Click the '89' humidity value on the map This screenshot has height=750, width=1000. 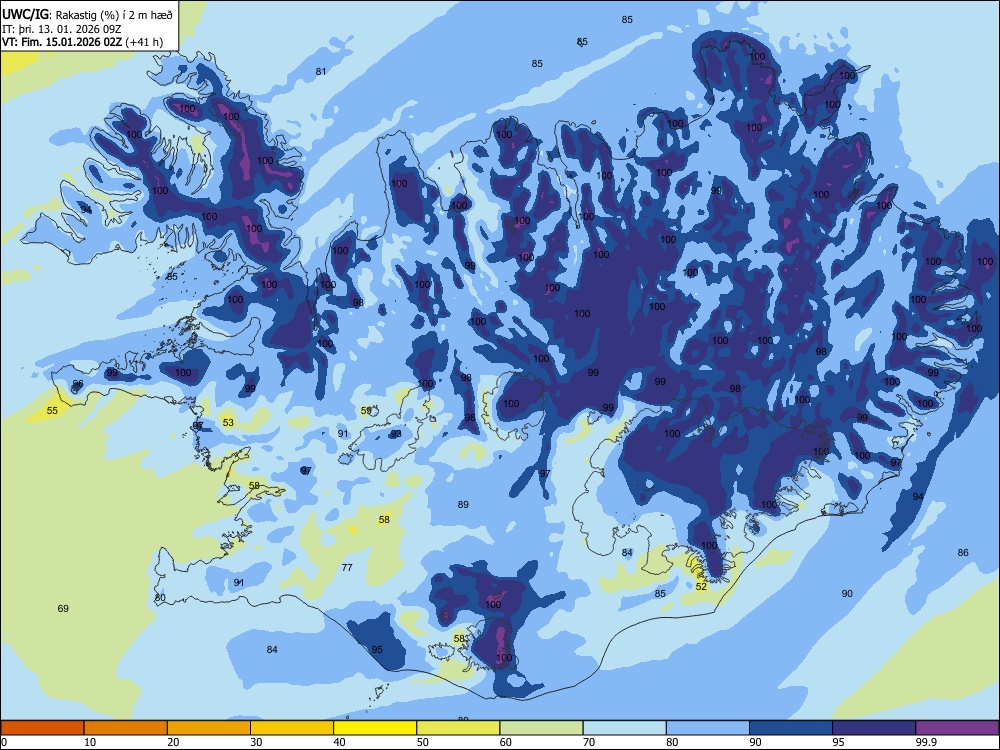click(463, 504)
